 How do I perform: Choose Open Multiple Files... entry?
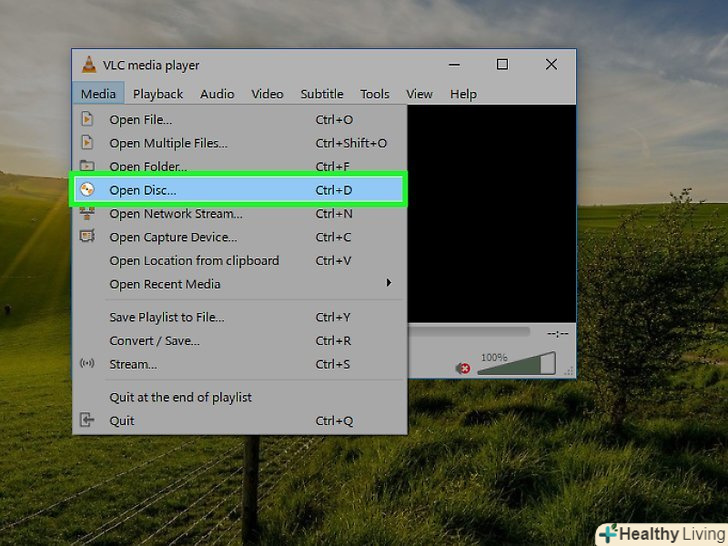pos(240,143)
